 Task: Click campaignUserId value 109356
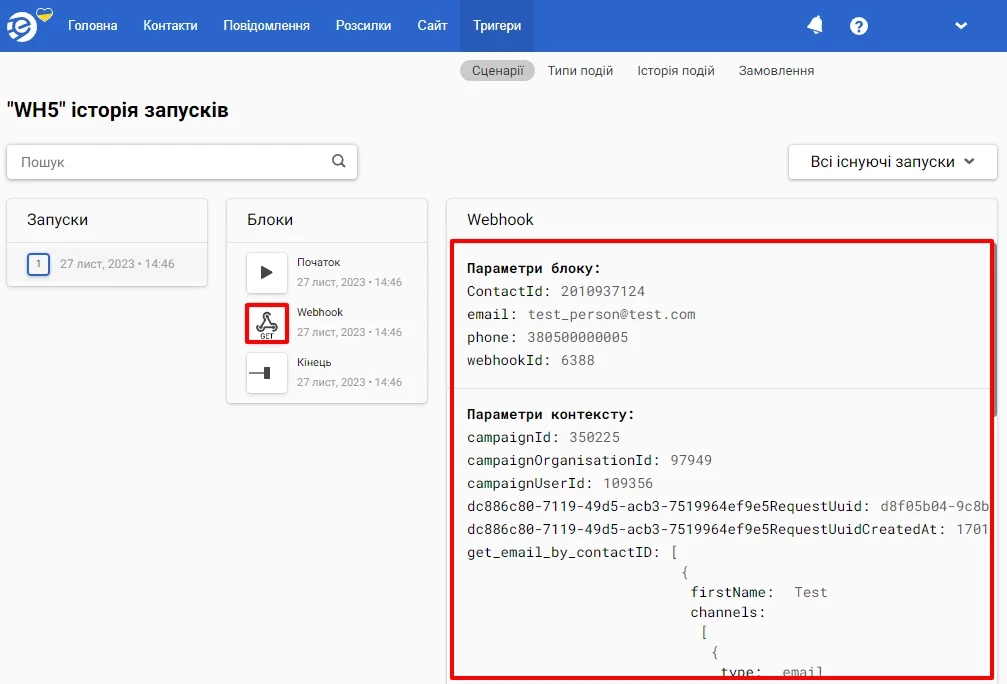click(627, 483)
